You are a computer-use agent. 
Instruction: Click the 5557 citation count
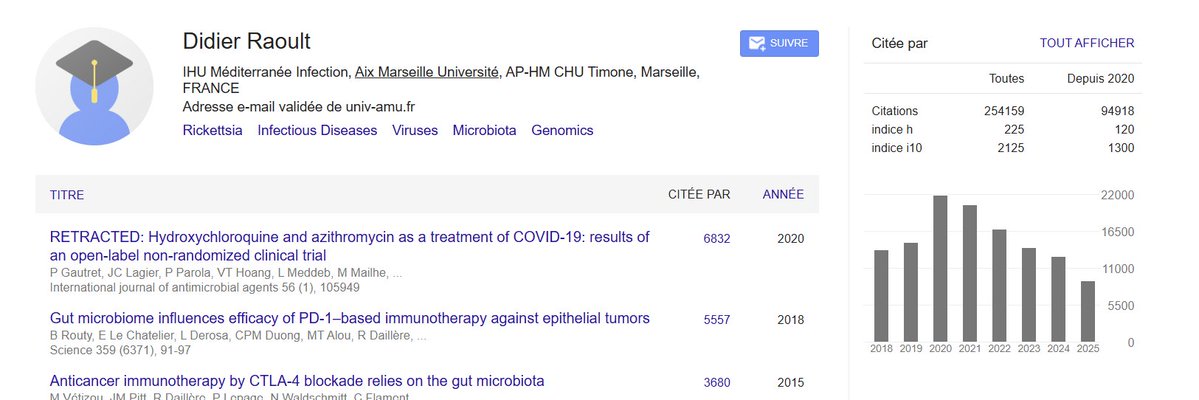(x=716, y=319)
